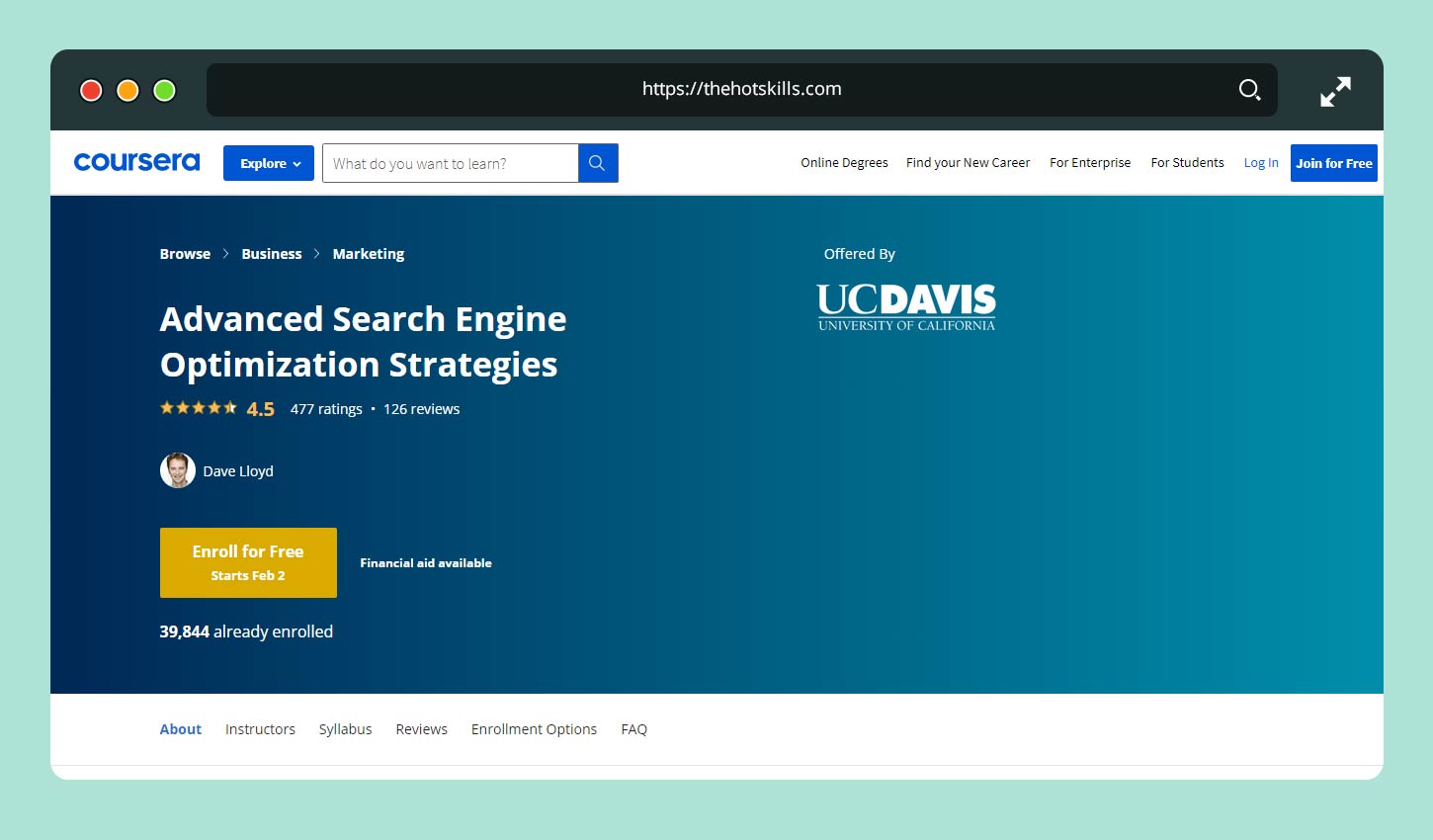Click the Coursera logo
This screenshot has height=840, width=1433.
pos(136,162)
